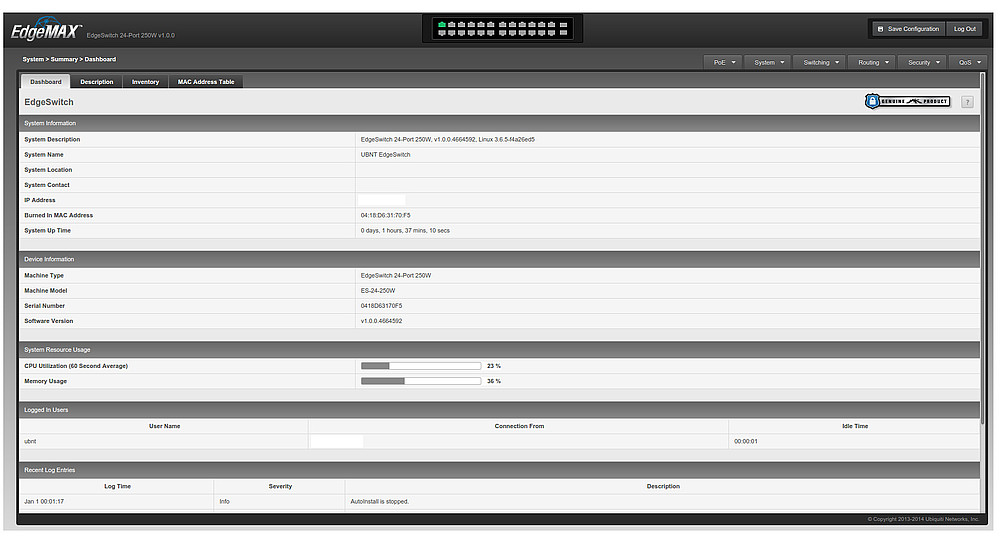Click the Machine Type value EdgeSwitch 24-Port 250W

tap(395, 275)
